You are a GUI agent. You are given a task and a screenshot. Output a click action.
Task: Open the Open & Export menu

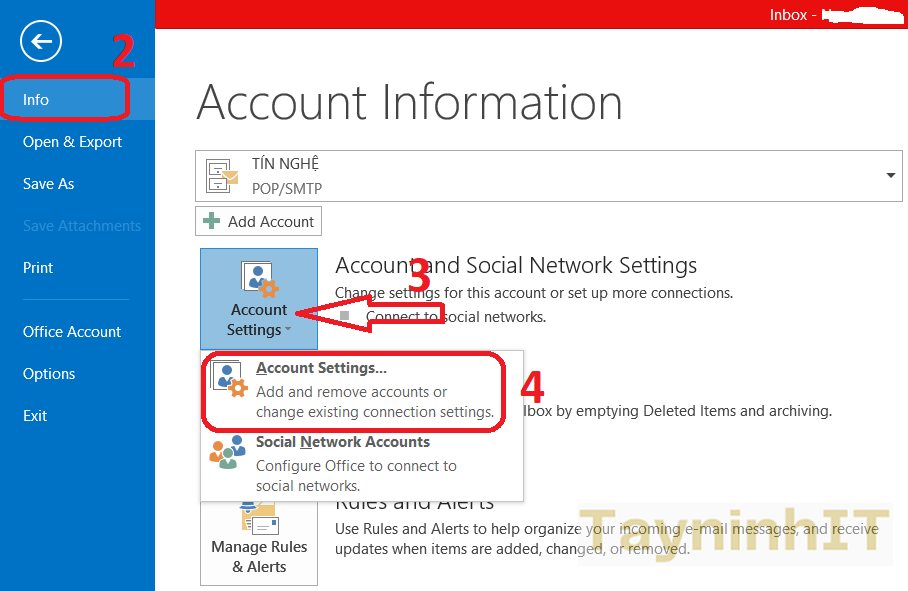click(72, 142)
